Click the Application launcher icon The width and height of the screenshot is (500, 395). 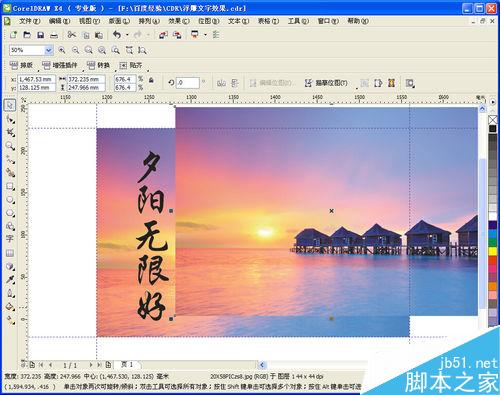coord(195,35)
